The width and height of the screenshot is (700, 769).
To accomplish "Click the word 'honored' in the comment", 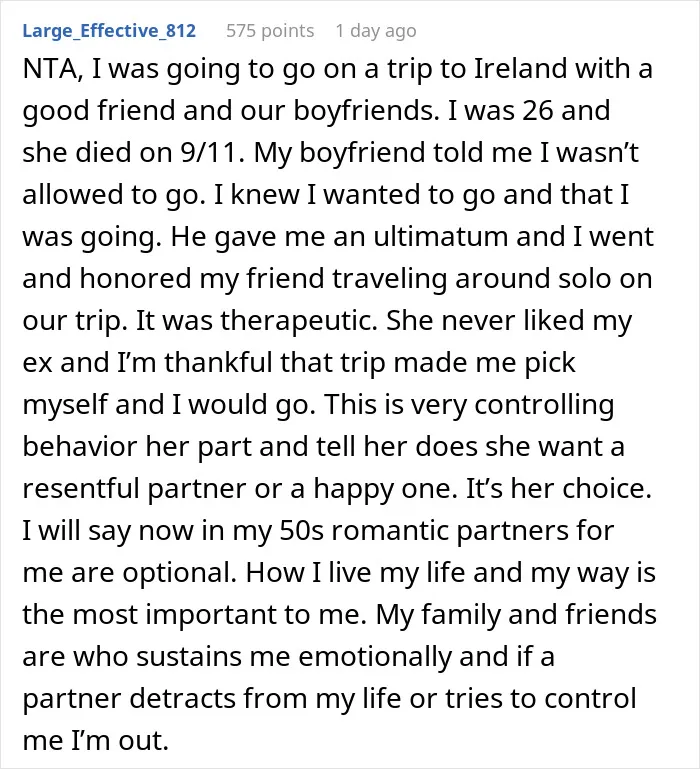I will pyautogui.click(x=135, y=279).
